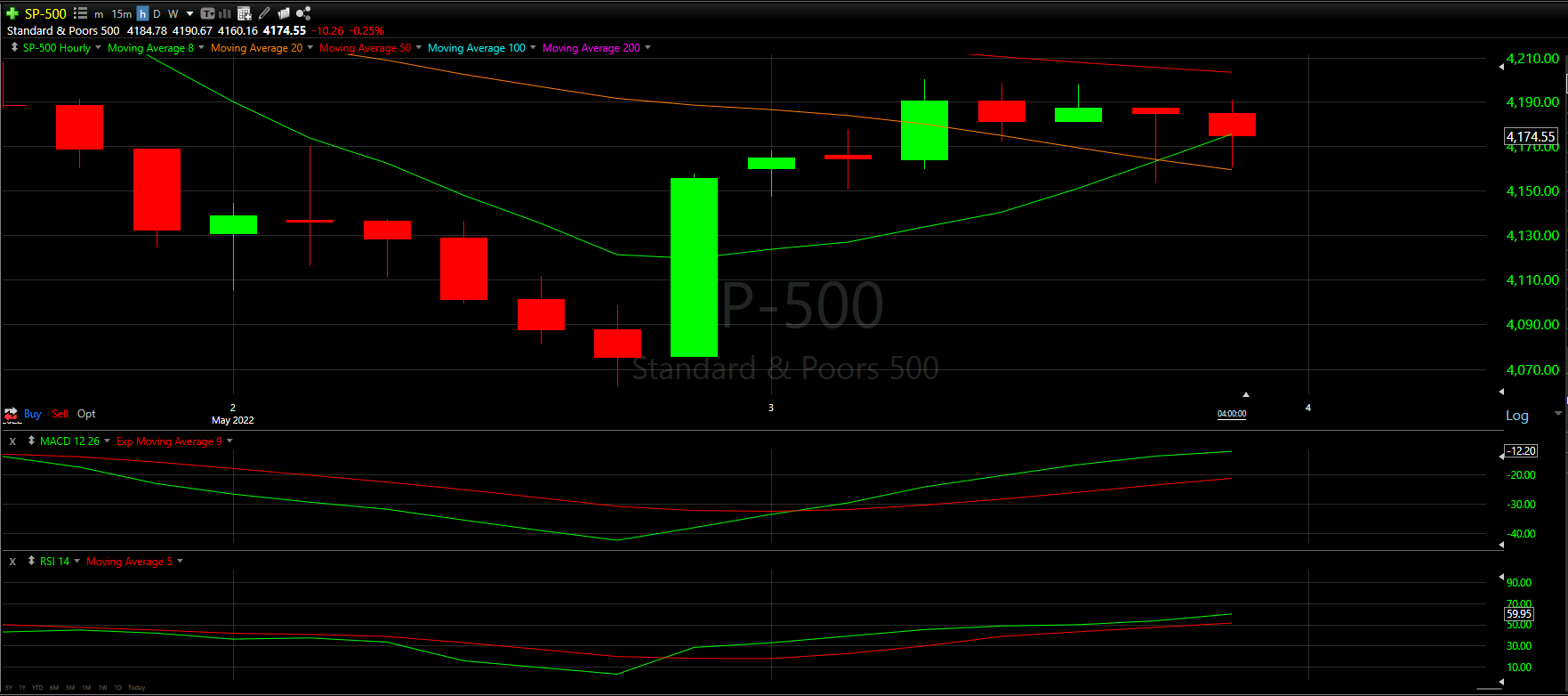Click the resize arrows beside RSI 14

pos(31,561)
